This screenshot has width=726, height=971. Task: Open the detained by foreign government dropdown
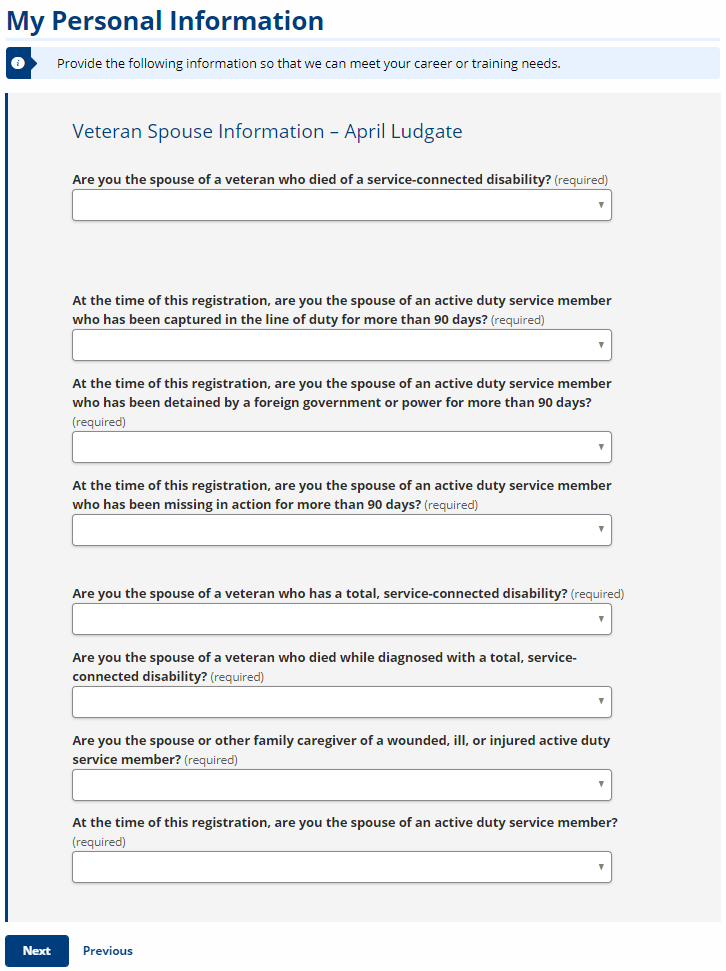tap(341, 447)
